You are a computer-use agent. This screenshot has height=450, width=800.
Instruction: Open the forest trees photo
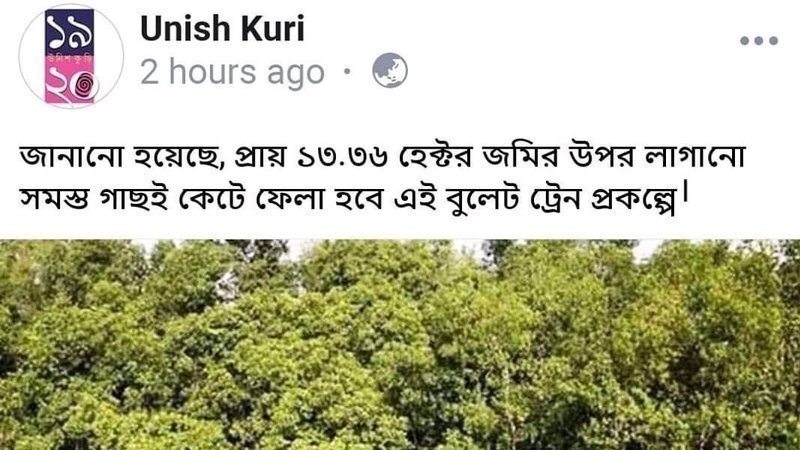pyautogui.click(x=400, y=345)
